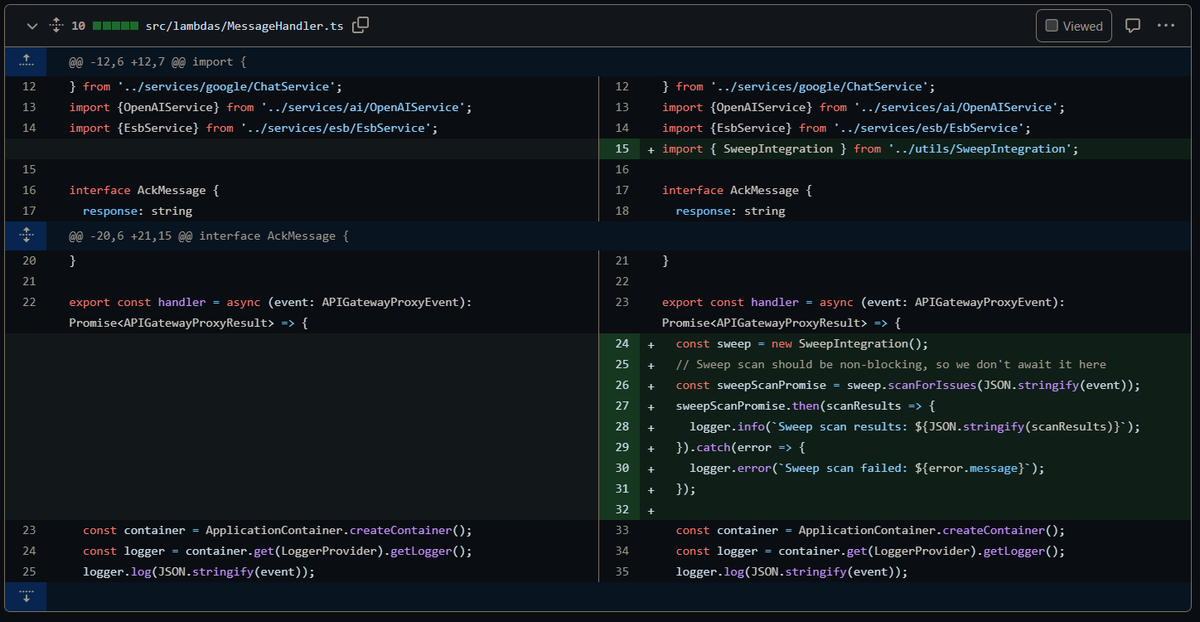Click added line number 15
Image resolution: width=1200 pixels, height=622 pixels.
click(x=623, y=149)
